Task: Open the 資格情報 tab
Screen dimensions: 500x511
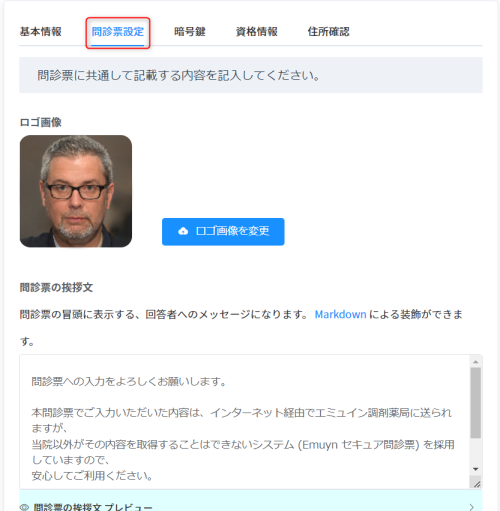Action: [257, 32]
